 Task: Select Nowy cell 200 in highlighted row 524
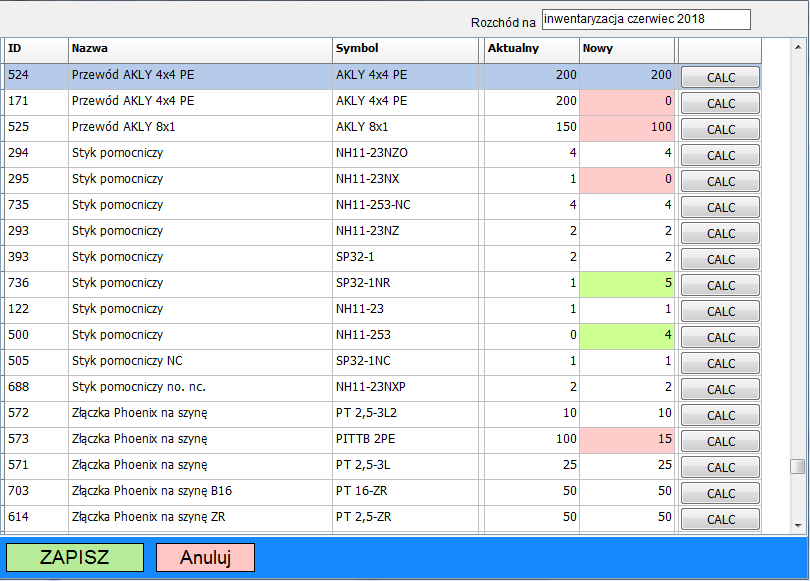[x=627, y=76]
